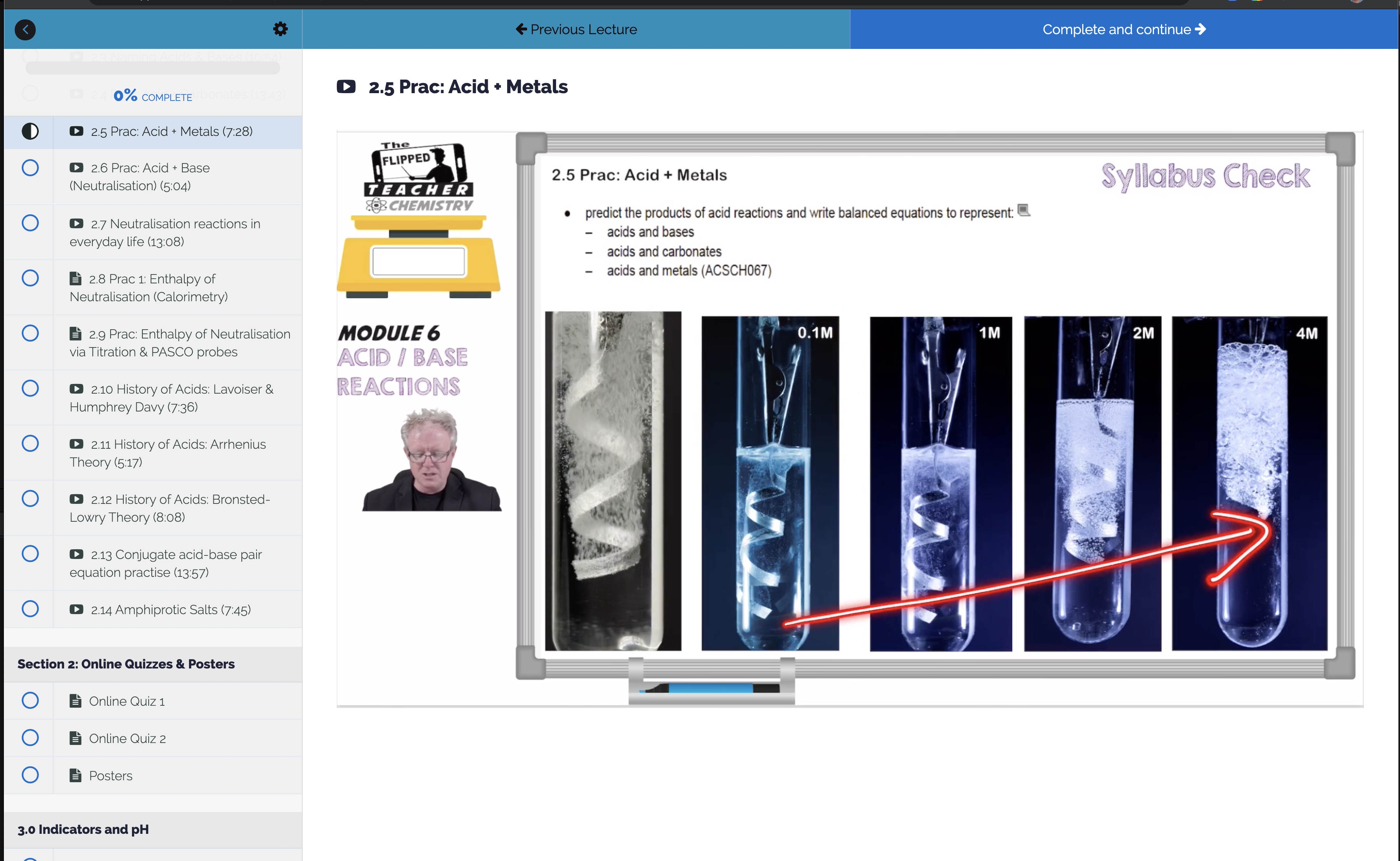Mark 2.12 Bronsted-Lowry Theory completion circle
Image resolution: width=1400 pixels, height=861 pixels.
coord(30,498)
